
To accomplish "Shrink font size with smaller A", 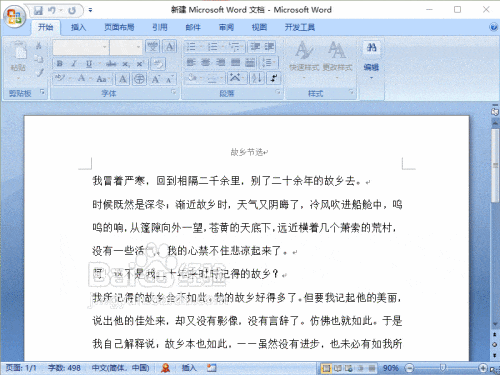I will pyautogui.click(x=169, y=79).
